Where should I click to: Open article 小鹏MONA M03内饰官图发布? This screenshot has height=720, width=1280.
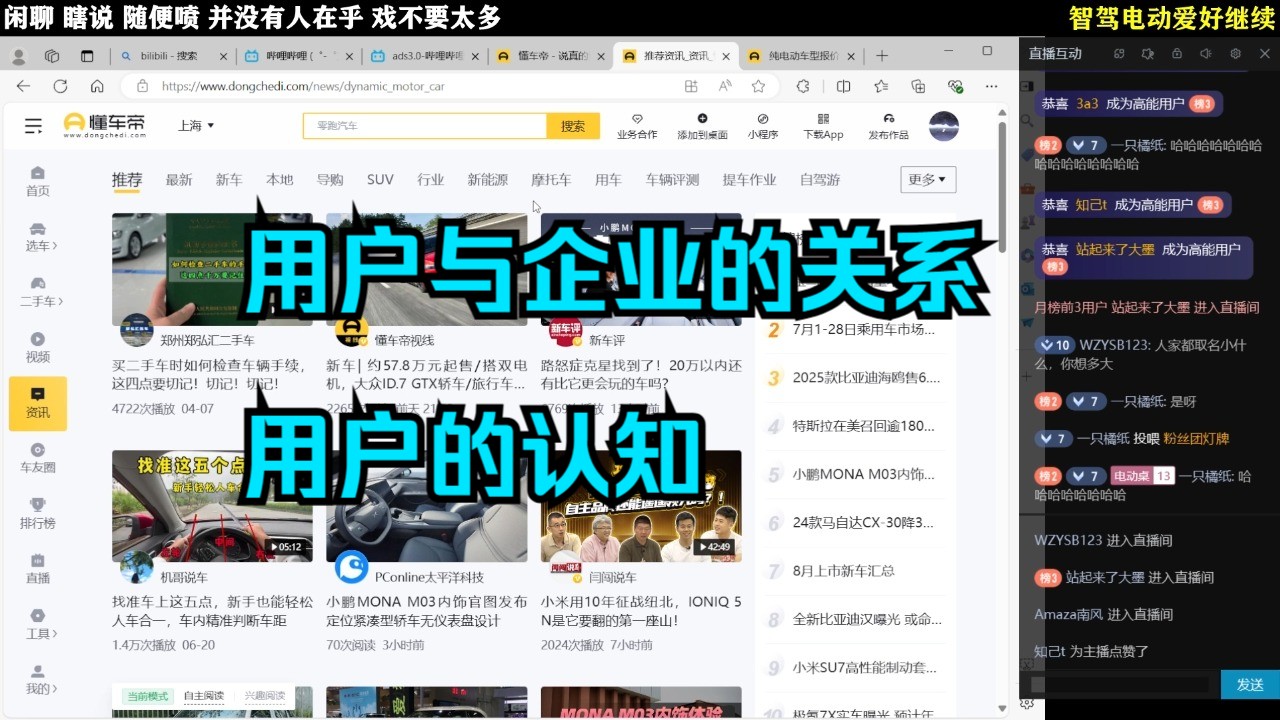[x=427, y=611]
